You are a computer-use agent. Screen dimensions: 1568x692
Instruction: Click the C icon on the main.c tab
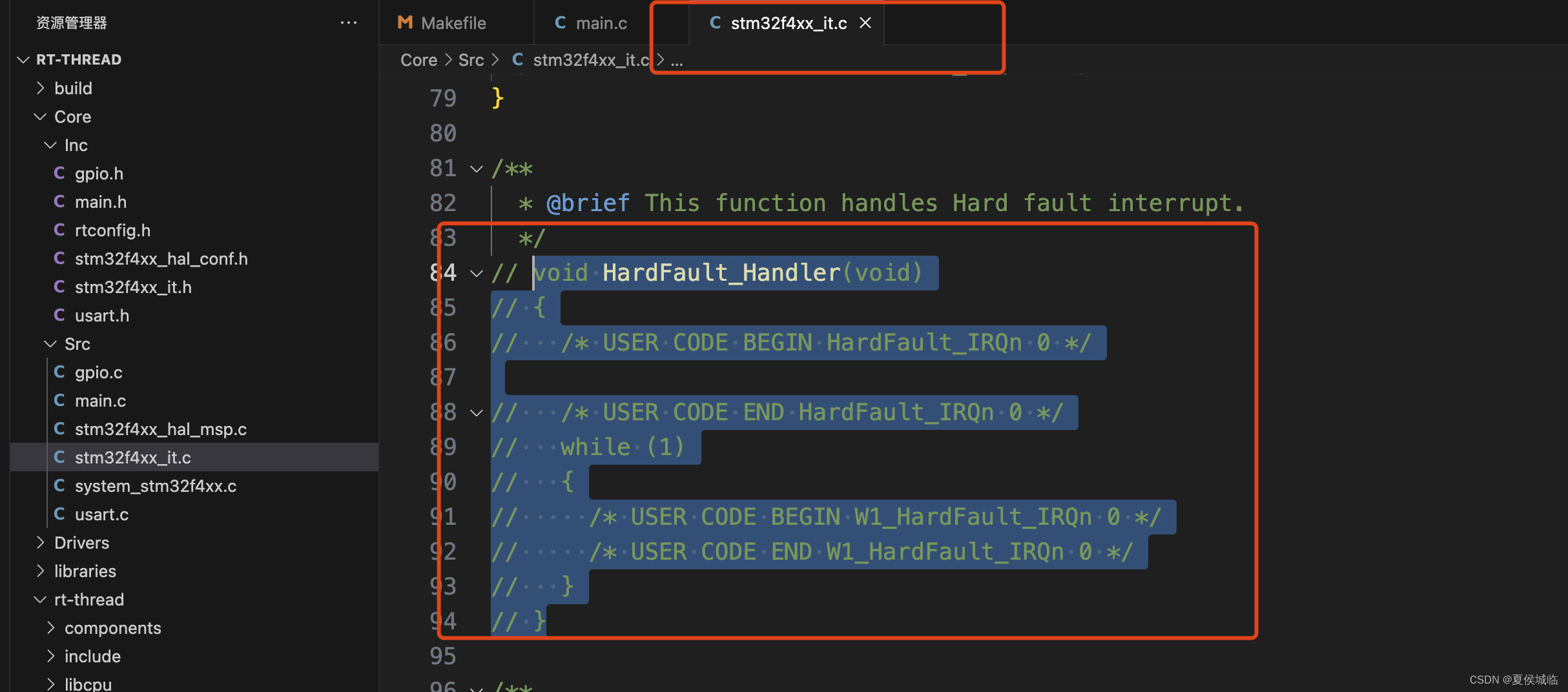[560, 23]
